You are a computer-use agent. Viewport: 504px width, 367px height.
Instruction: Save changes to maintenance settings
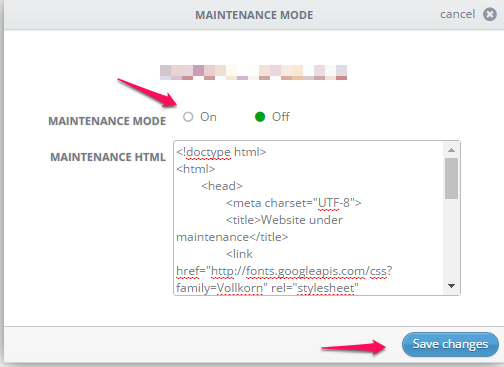click(x=450, y=344)
